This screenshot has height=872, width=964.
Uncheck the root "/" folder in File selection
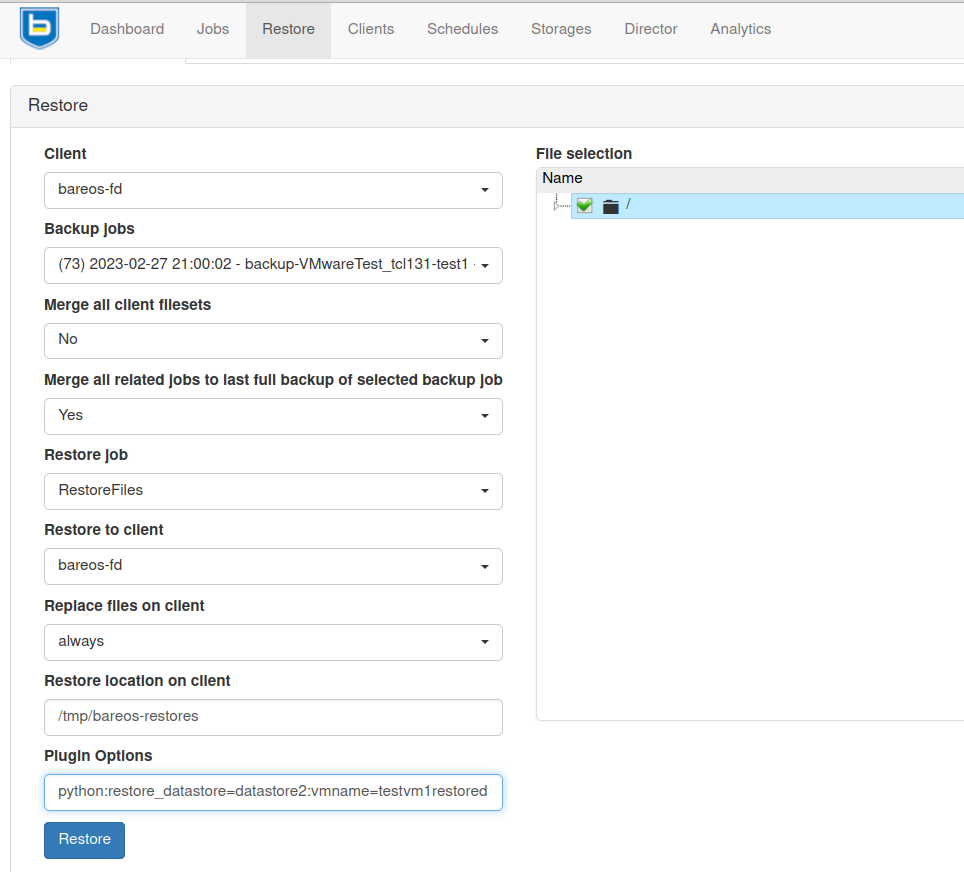pyautogui.click(x=584, y=205)
